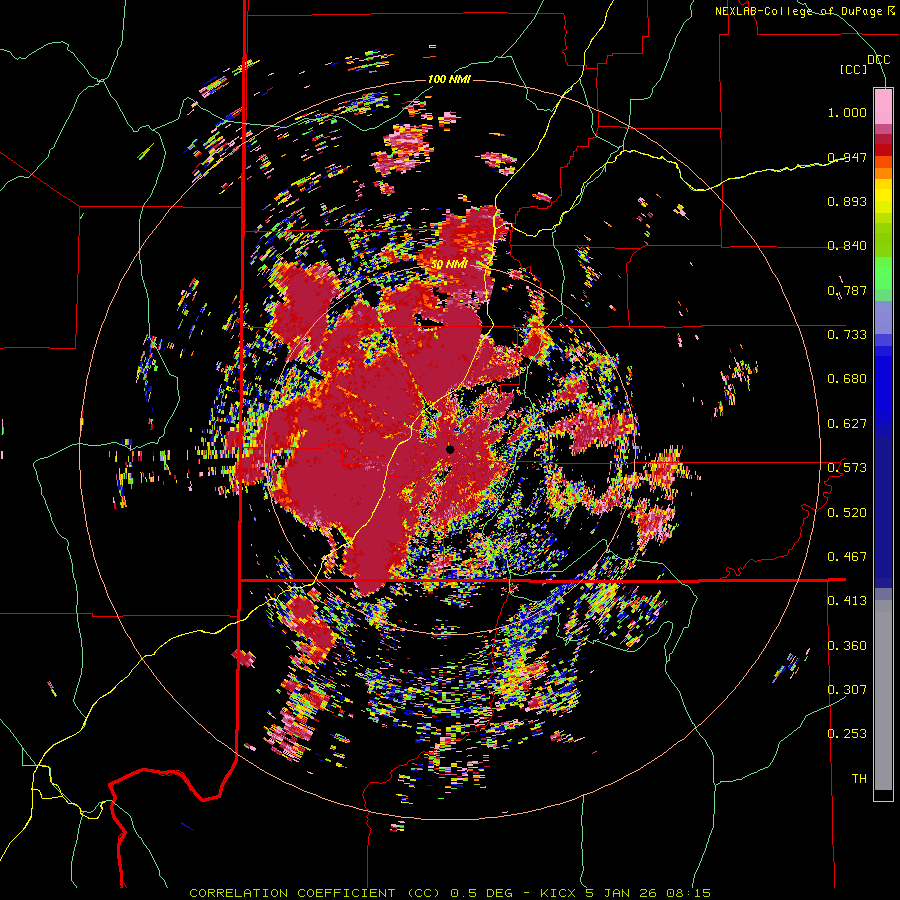Select the 0.733 scale value
This screenshot has height=900, width=900.
coord(847,335)
